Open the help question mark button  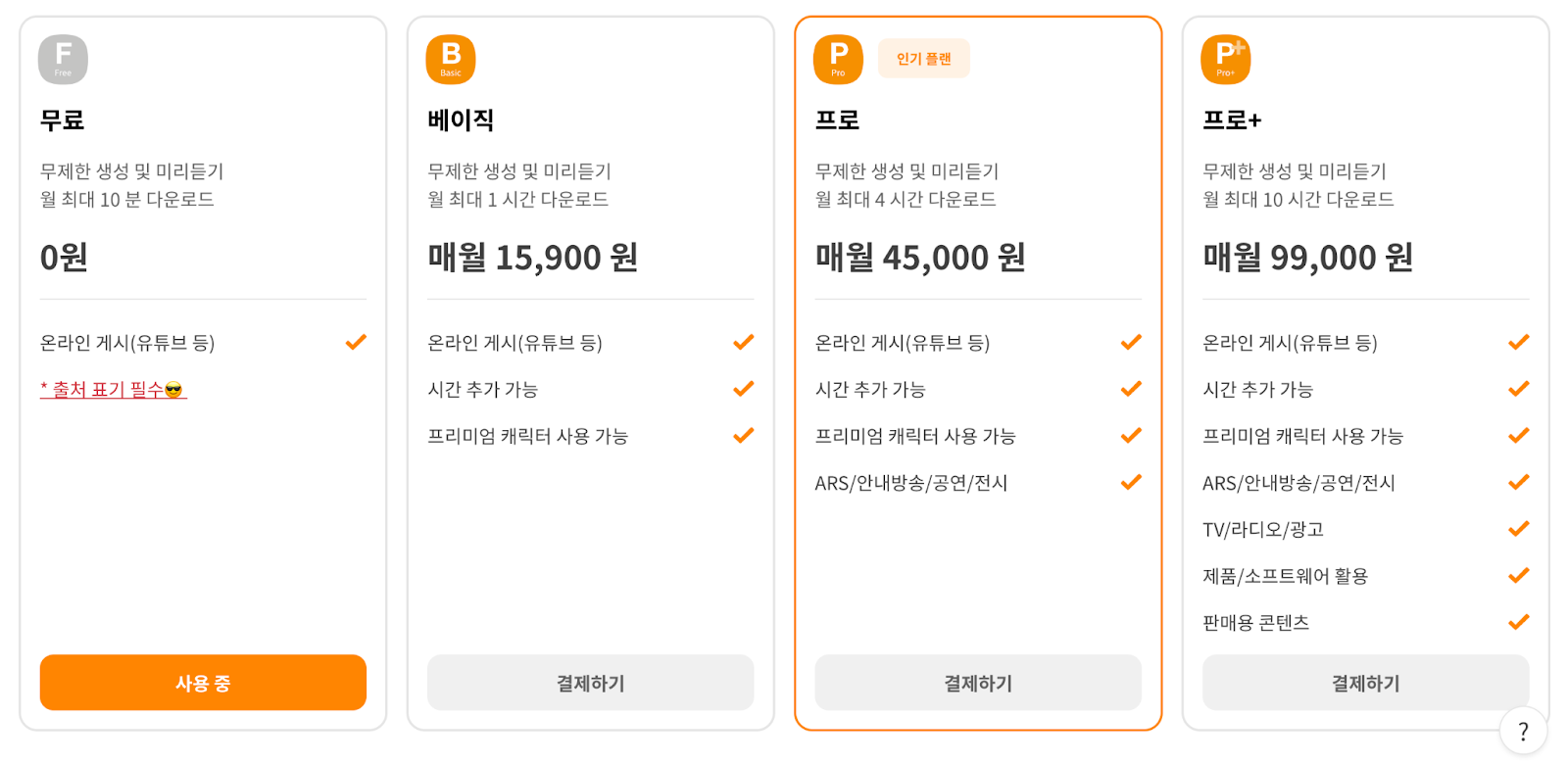tap(1523, 731)
